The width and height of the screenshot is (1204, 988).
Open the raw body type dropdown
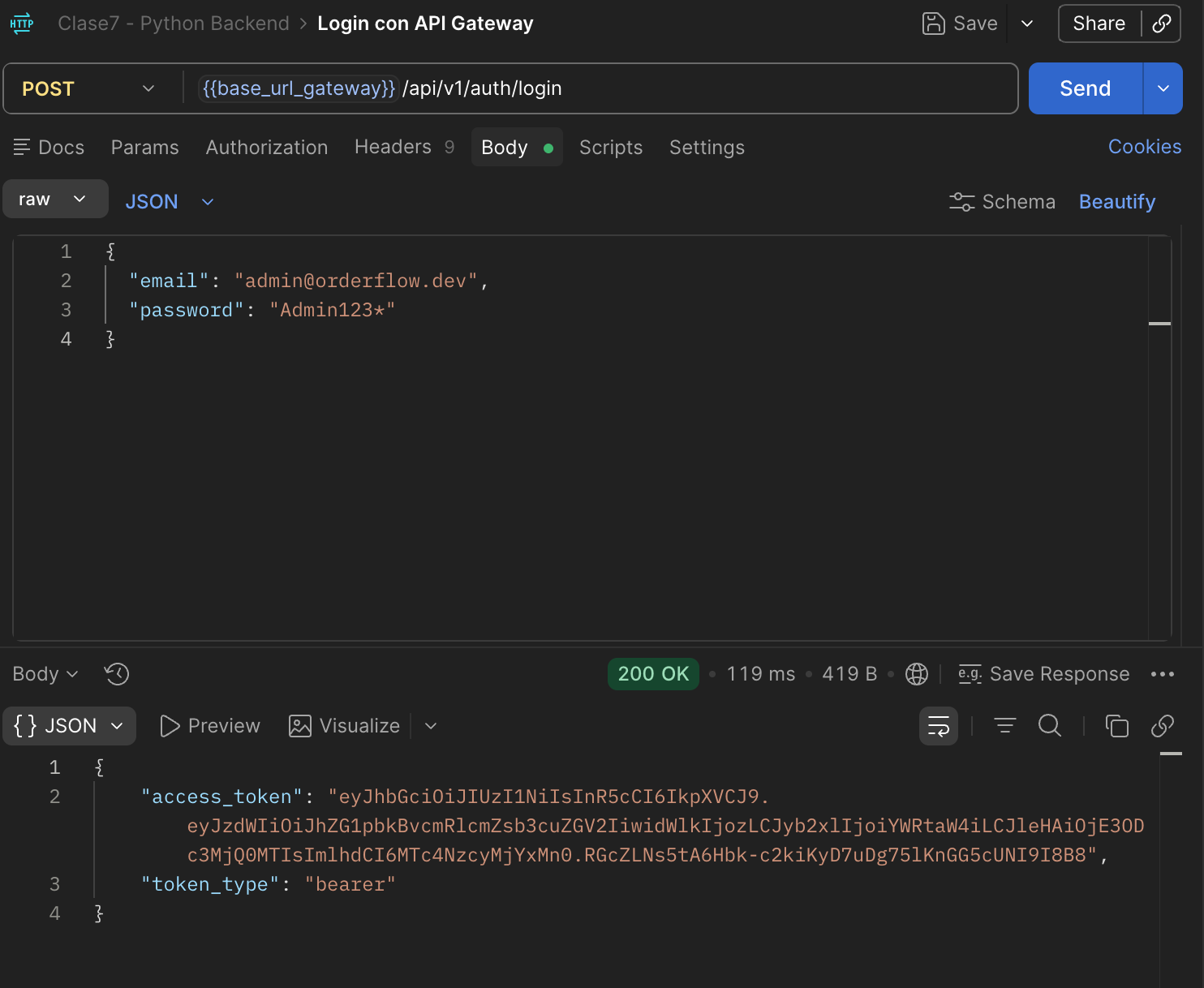(55, 199)
